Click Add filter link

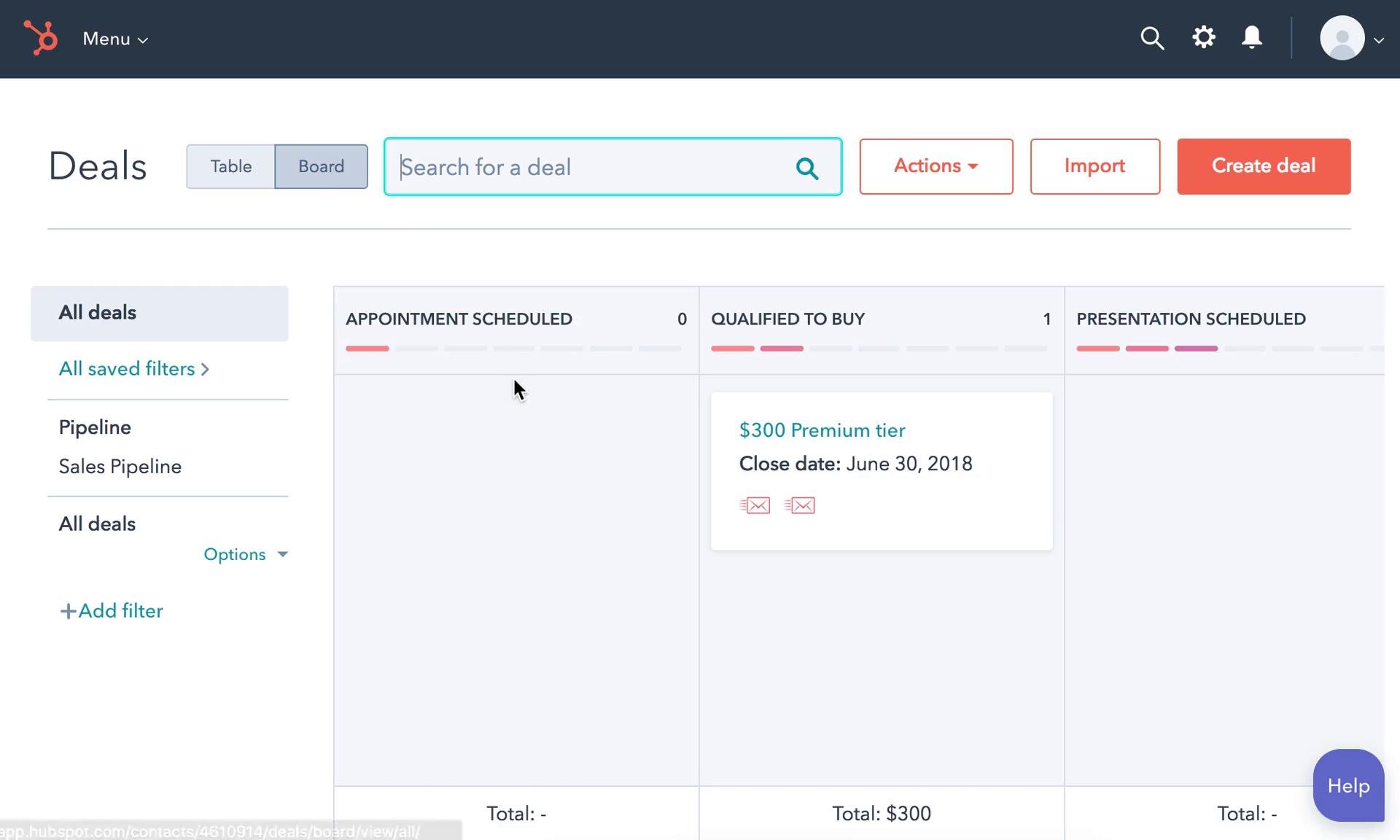coord(112,611)
